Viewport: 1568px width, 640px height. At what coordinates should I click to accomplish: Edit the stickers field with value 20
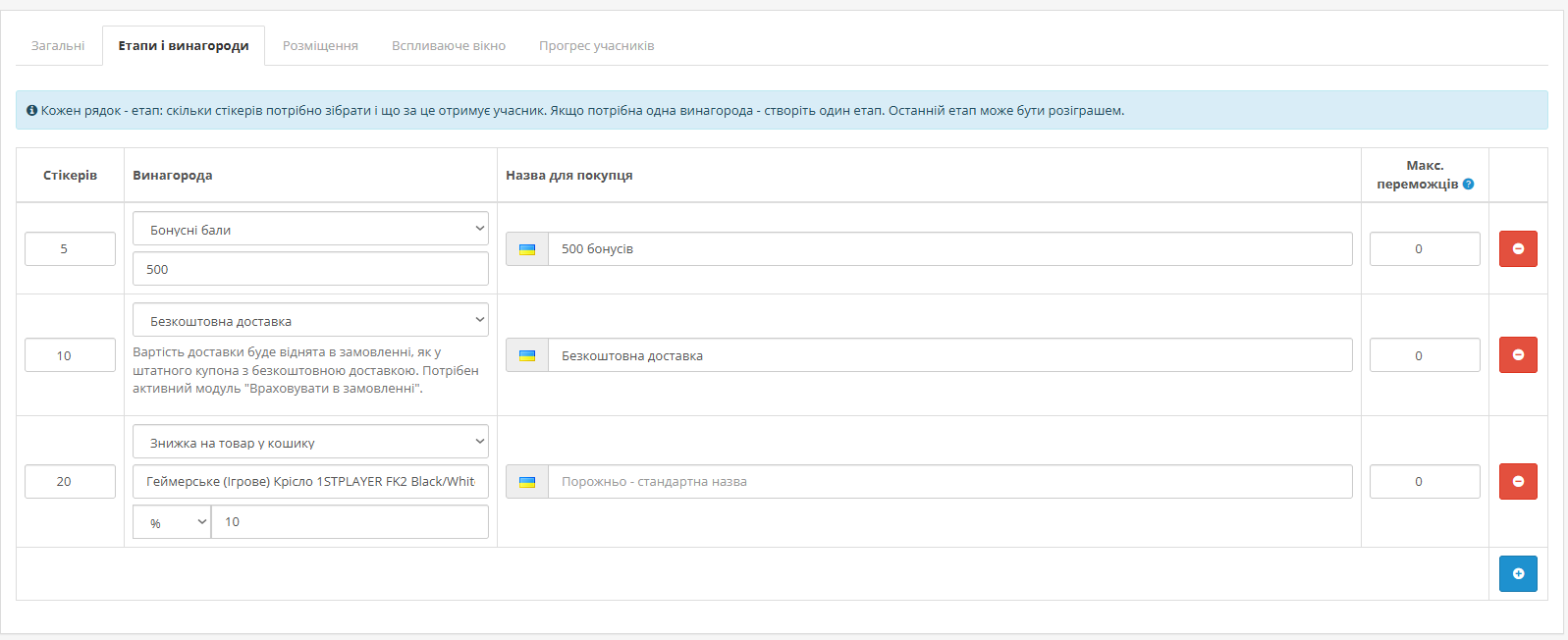[70, 481]
